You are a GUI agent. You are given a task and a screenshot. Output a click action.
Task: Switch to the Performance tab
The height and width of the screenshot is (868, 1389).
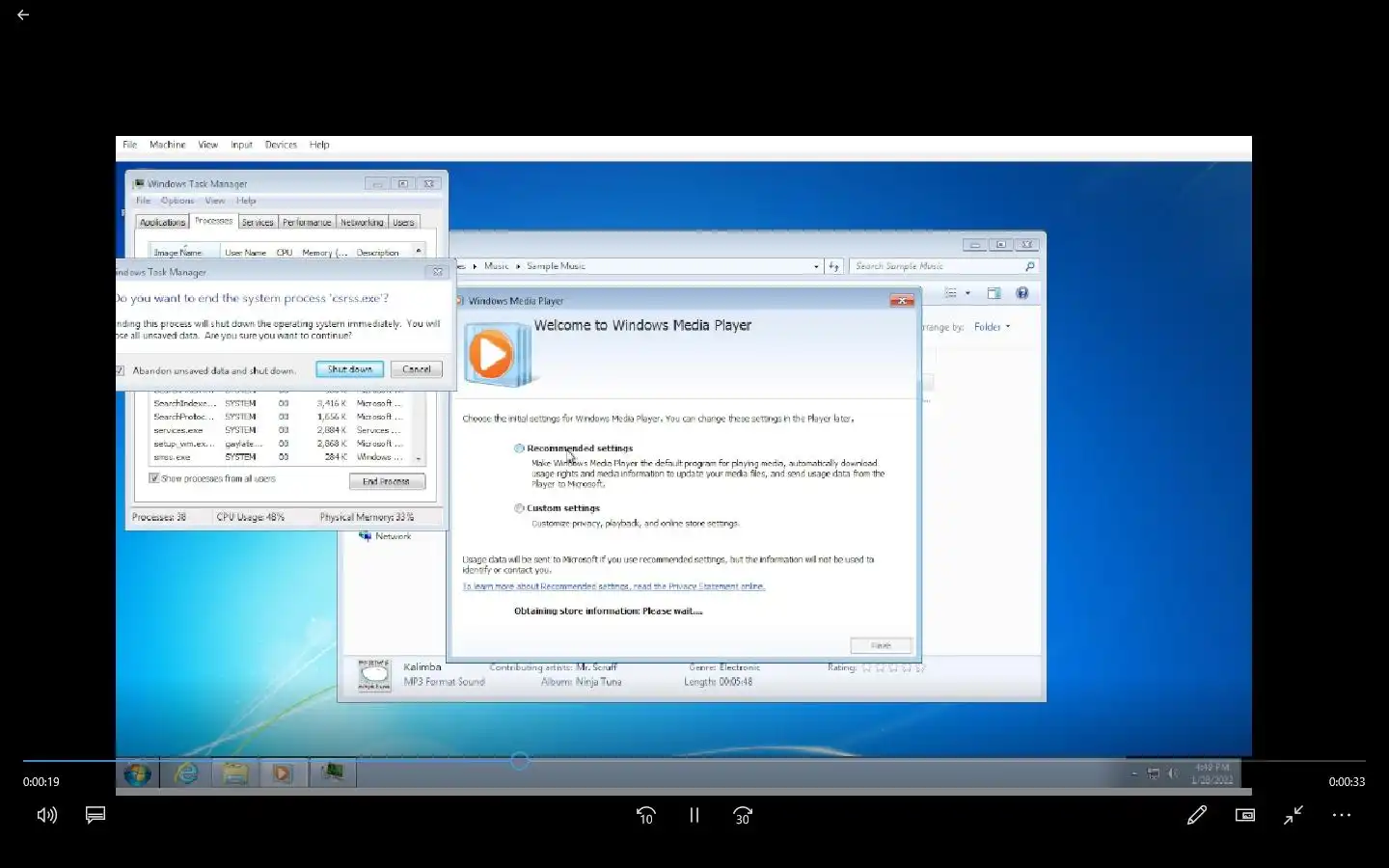(x=307, y=222)
